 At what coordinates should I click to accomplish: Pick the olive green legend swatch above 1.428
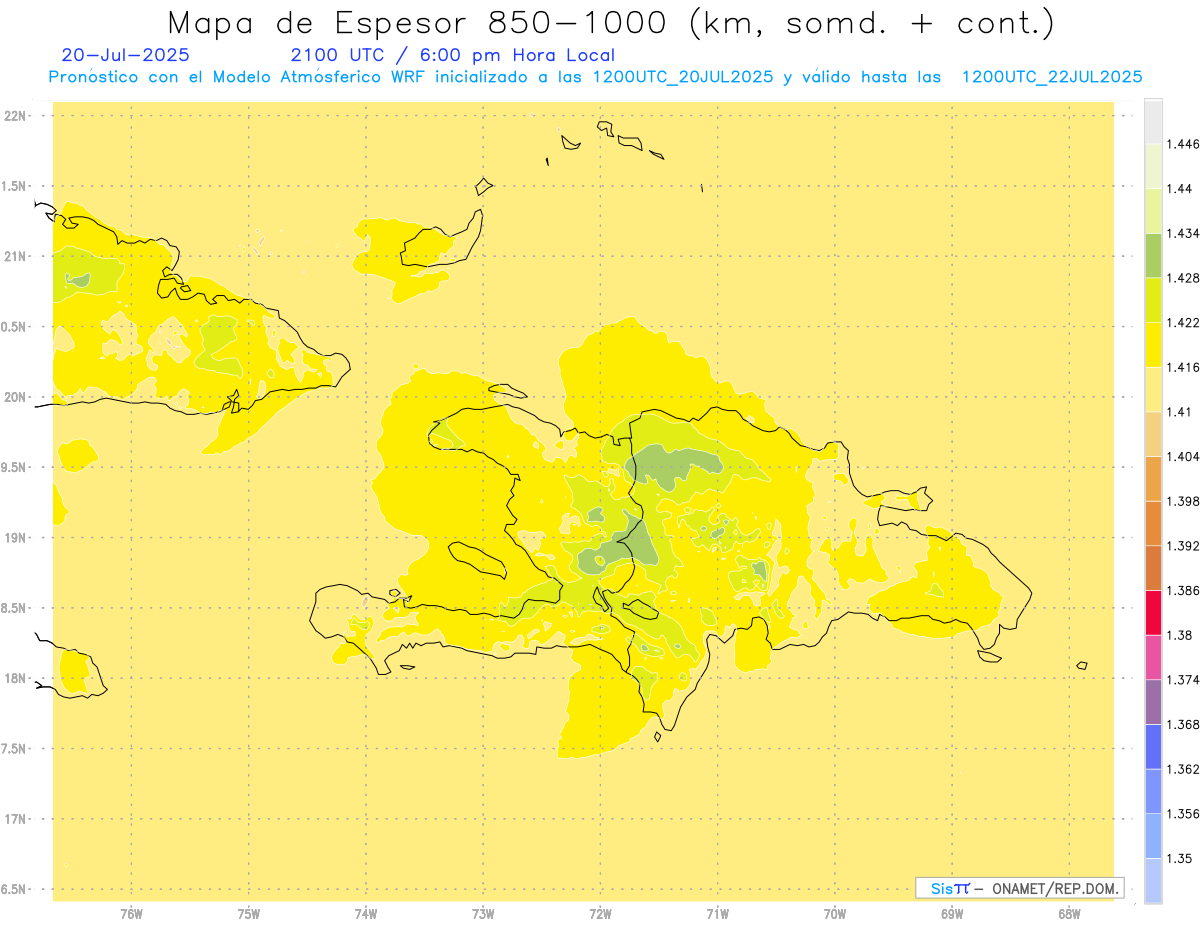coord(1153,255)
